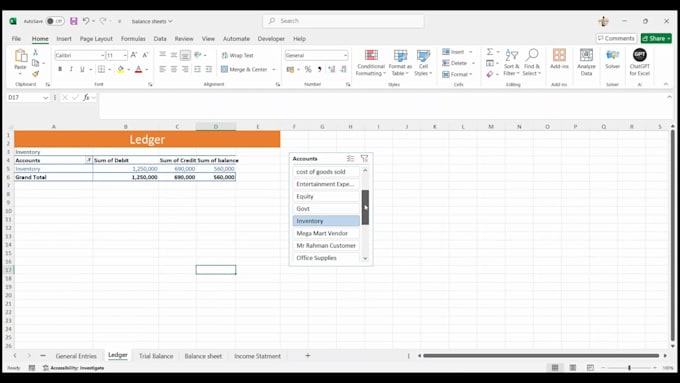Open the File menu
Screen dimensions: 680x383
[16, 39]
